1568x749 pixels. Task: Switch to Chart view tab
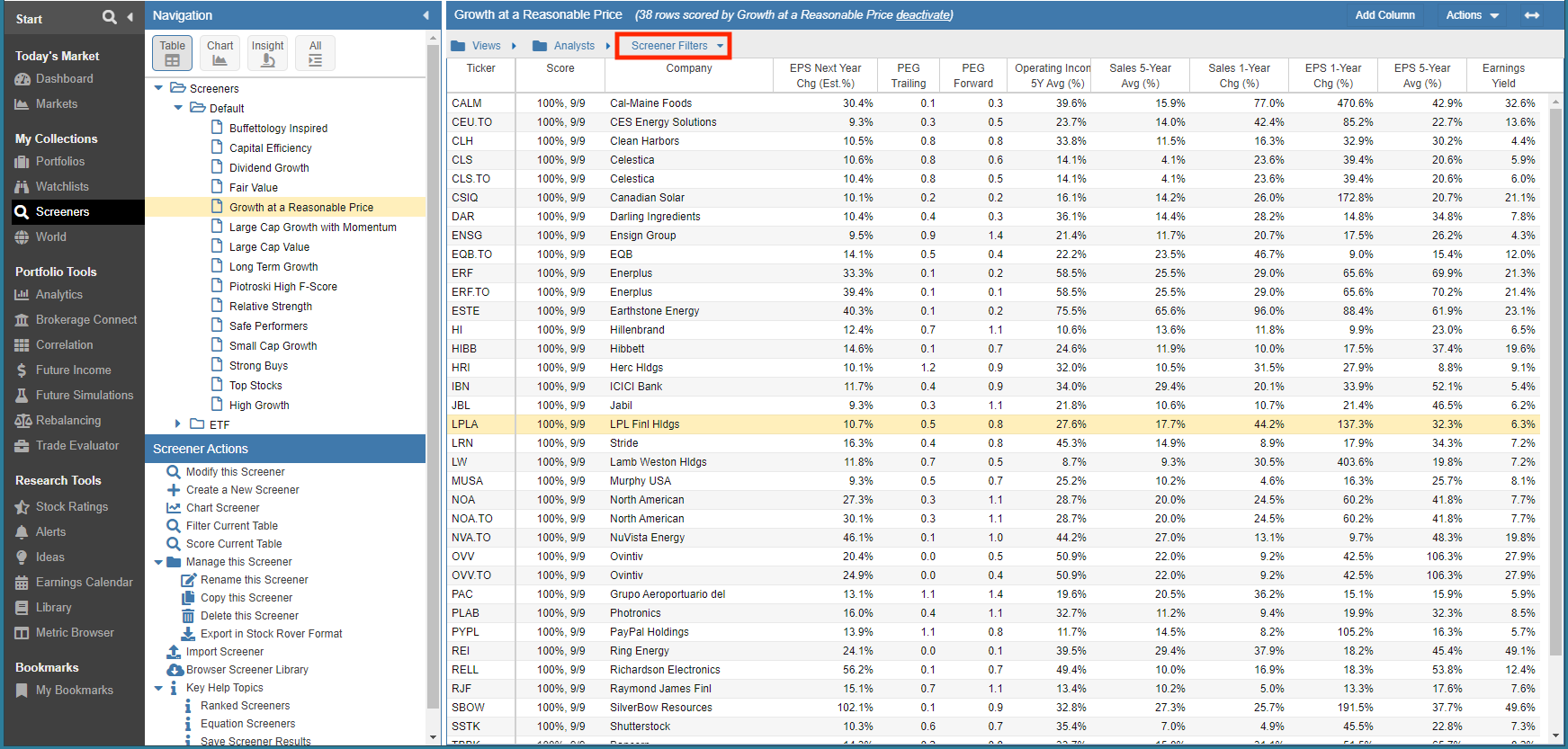(220, 53)
